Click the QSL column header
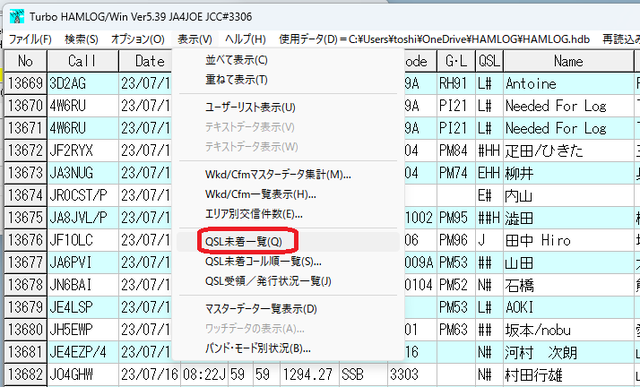Screen dimensions: 640x387 click(489, 61)
